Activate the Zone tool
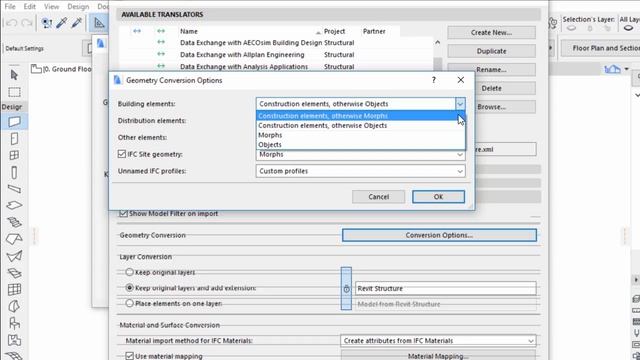 point(14,340)
